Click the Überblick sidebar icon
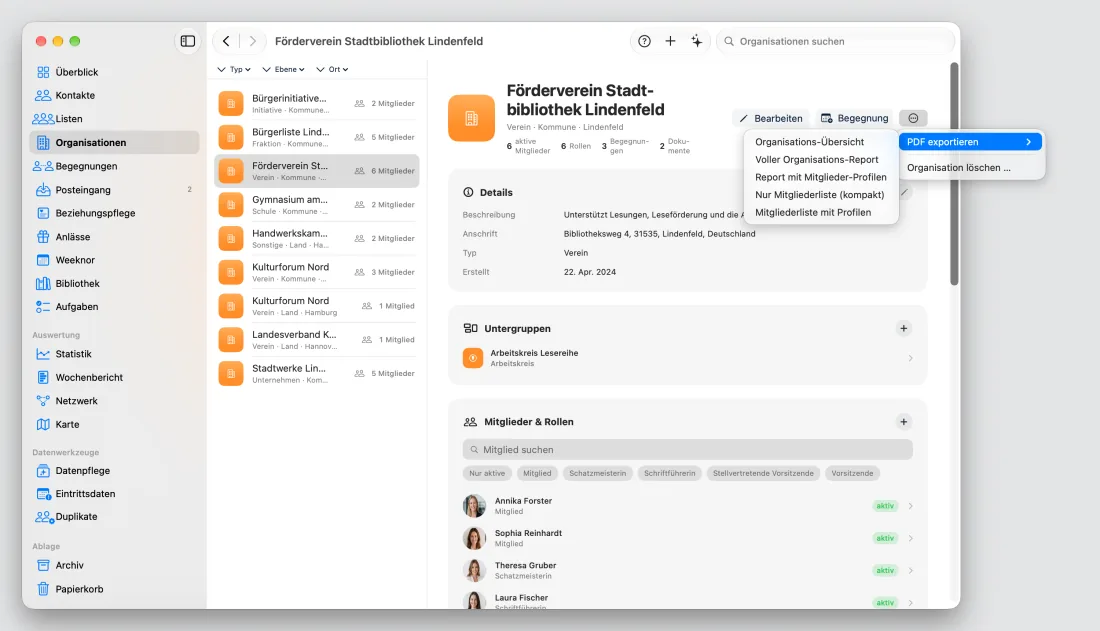 [43, 72]
